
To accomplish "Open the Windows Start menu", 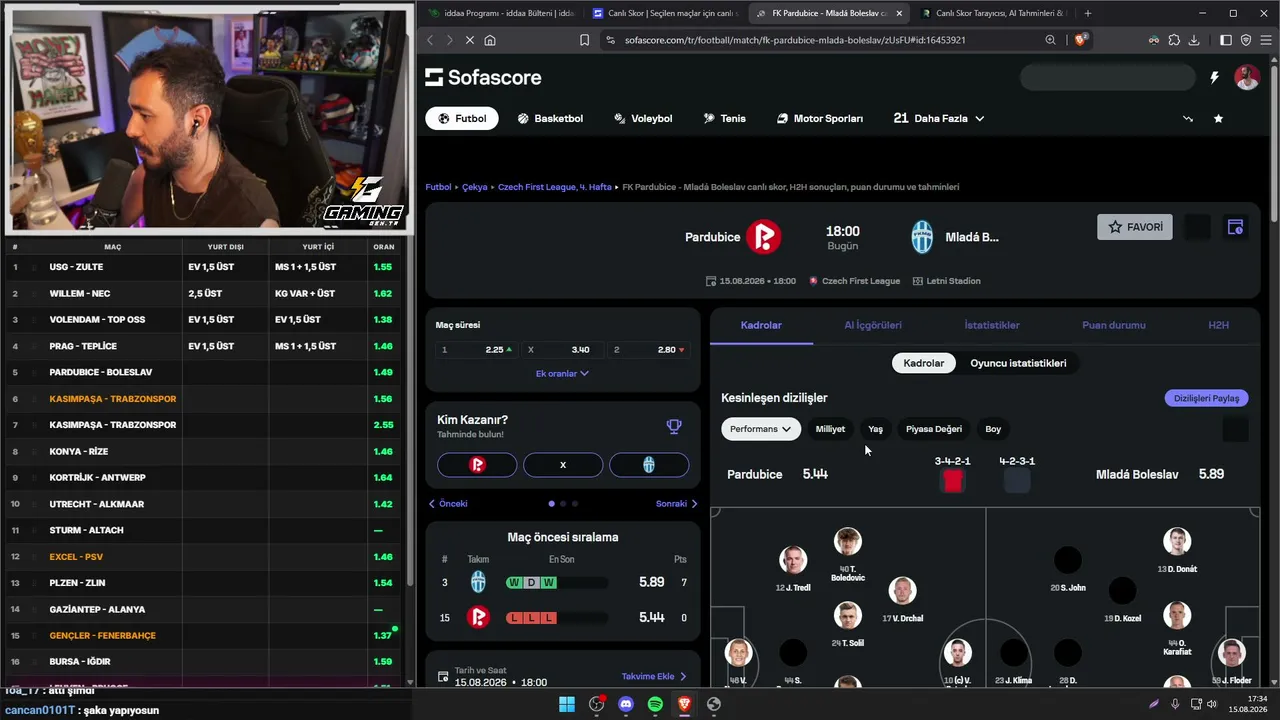I will pyautogui.click(x=567, y=704).
